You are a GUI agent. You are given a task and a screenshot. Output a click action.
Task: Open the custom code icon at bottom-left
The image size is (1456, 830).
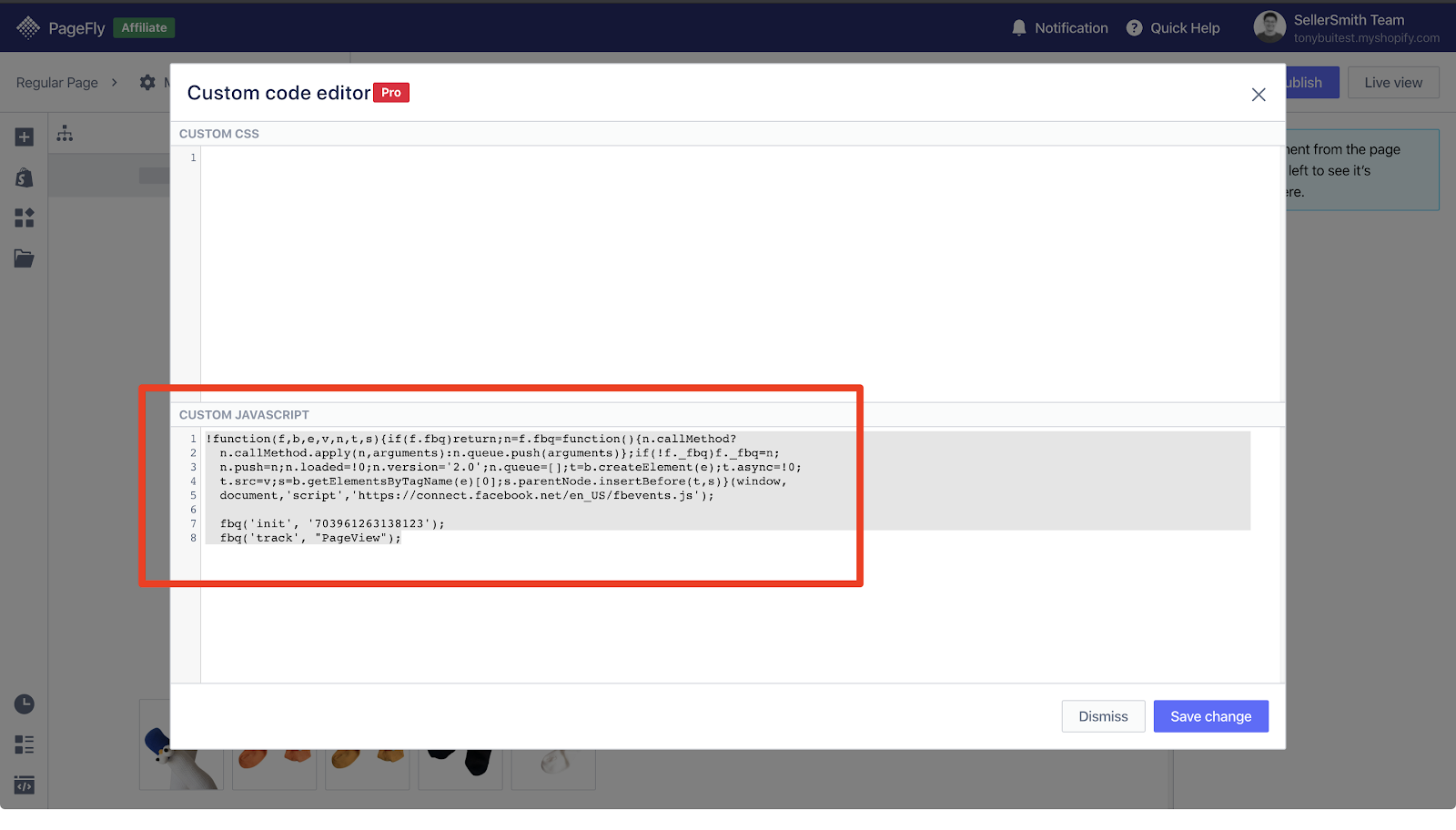click(x=25, y=785)
